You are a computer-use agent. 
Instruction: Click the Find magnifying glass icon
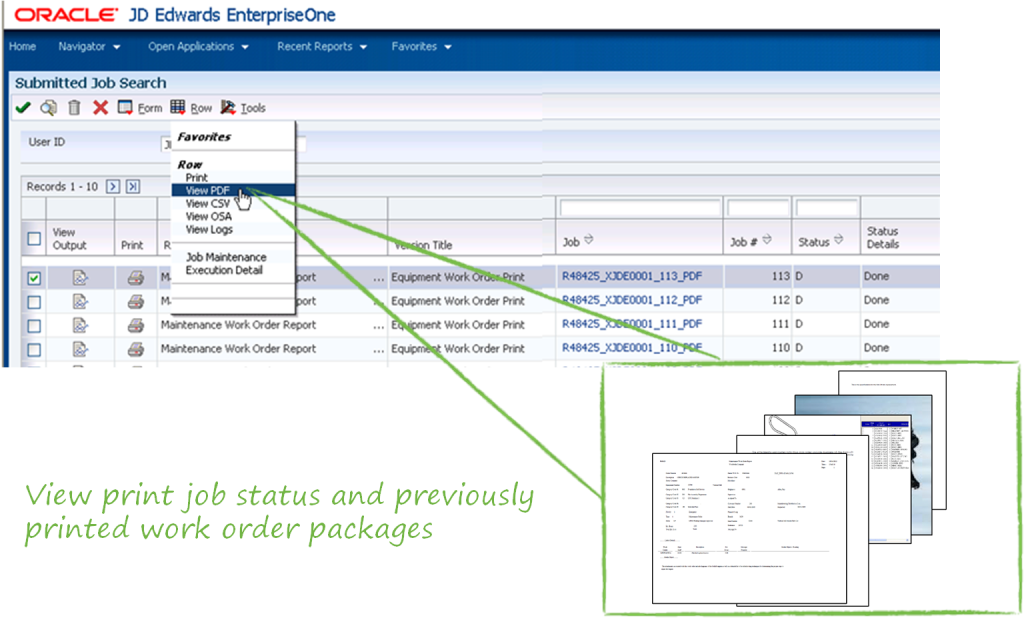click(48, 107)
